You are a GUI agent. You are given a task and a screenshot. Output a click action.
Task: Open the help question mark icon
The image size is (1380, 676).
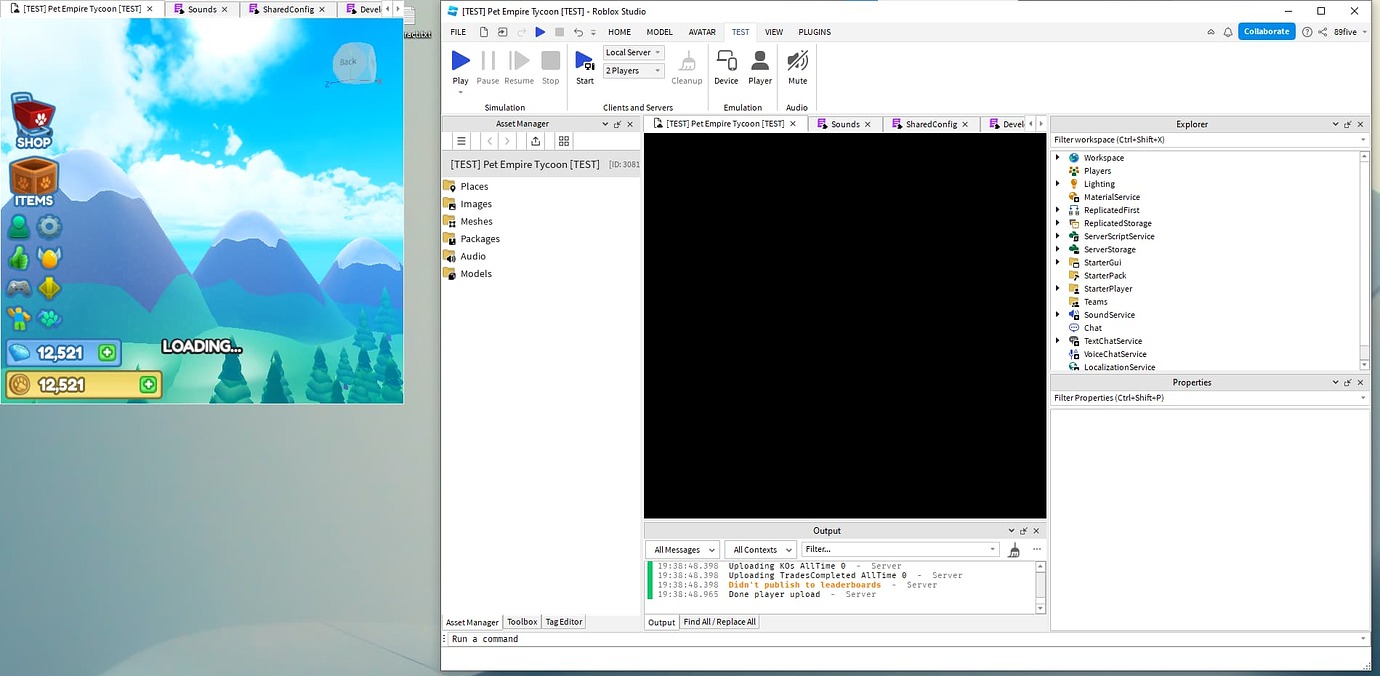[1307, 32]
